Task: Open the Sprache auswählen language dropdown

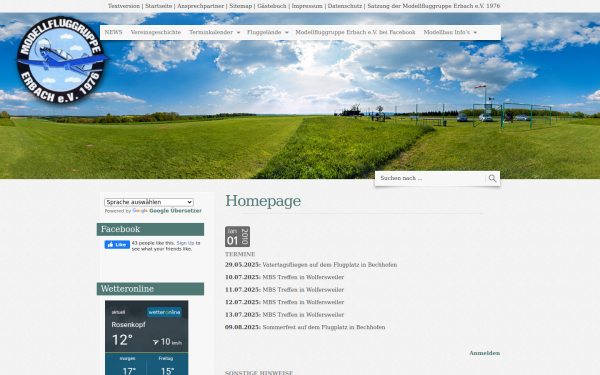Action: coord(148,202)
